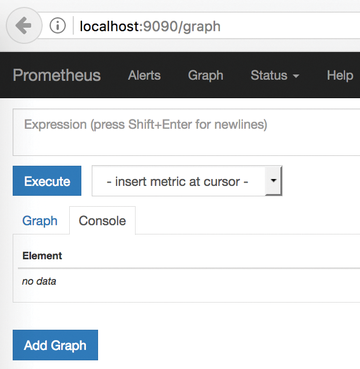Click the caret beside Status
The width and height of the screenshot is (360, 369).
tap(296, 76)
